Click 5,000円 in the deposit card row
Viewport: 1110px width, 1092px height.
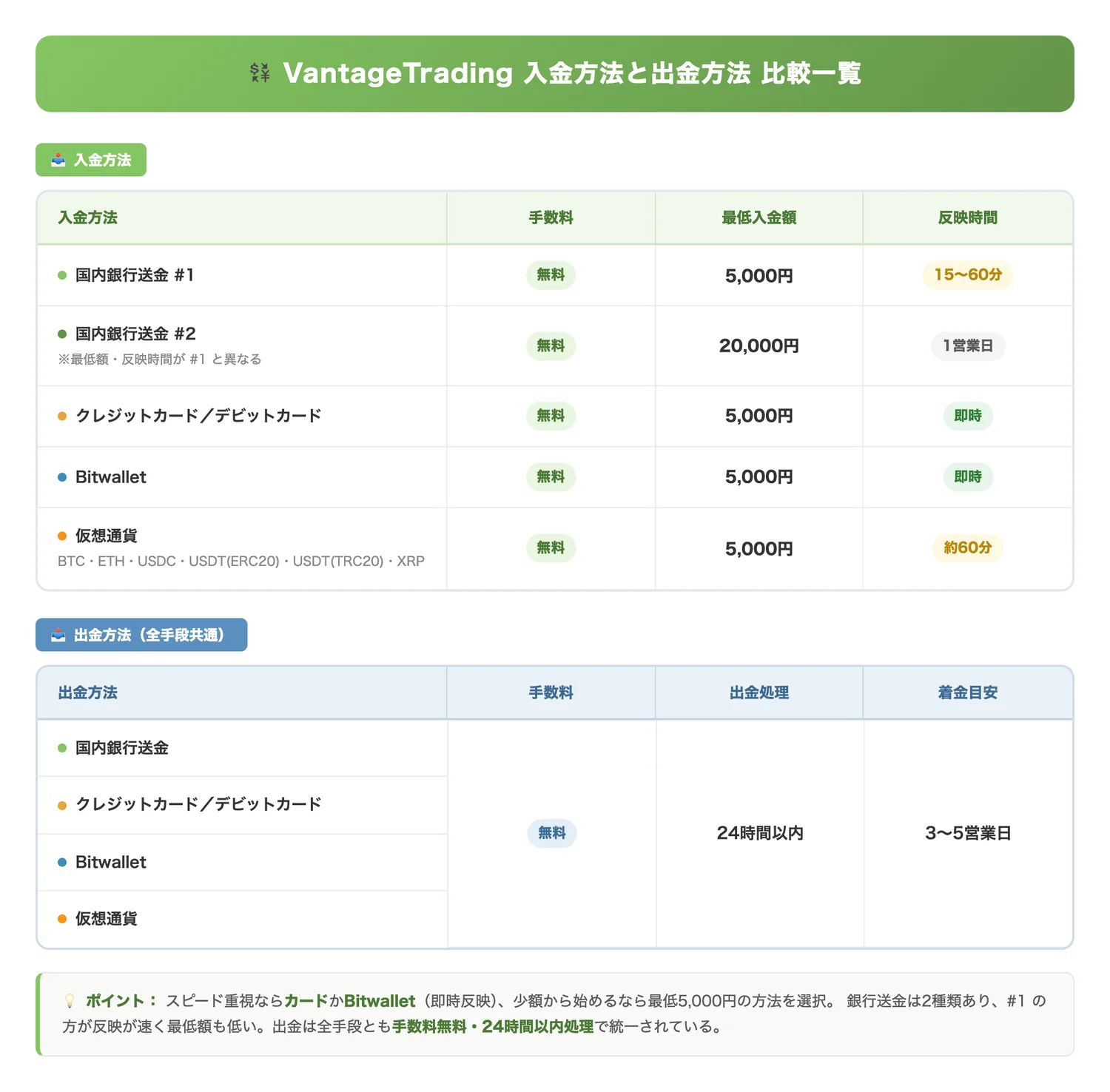coord(759,416)
